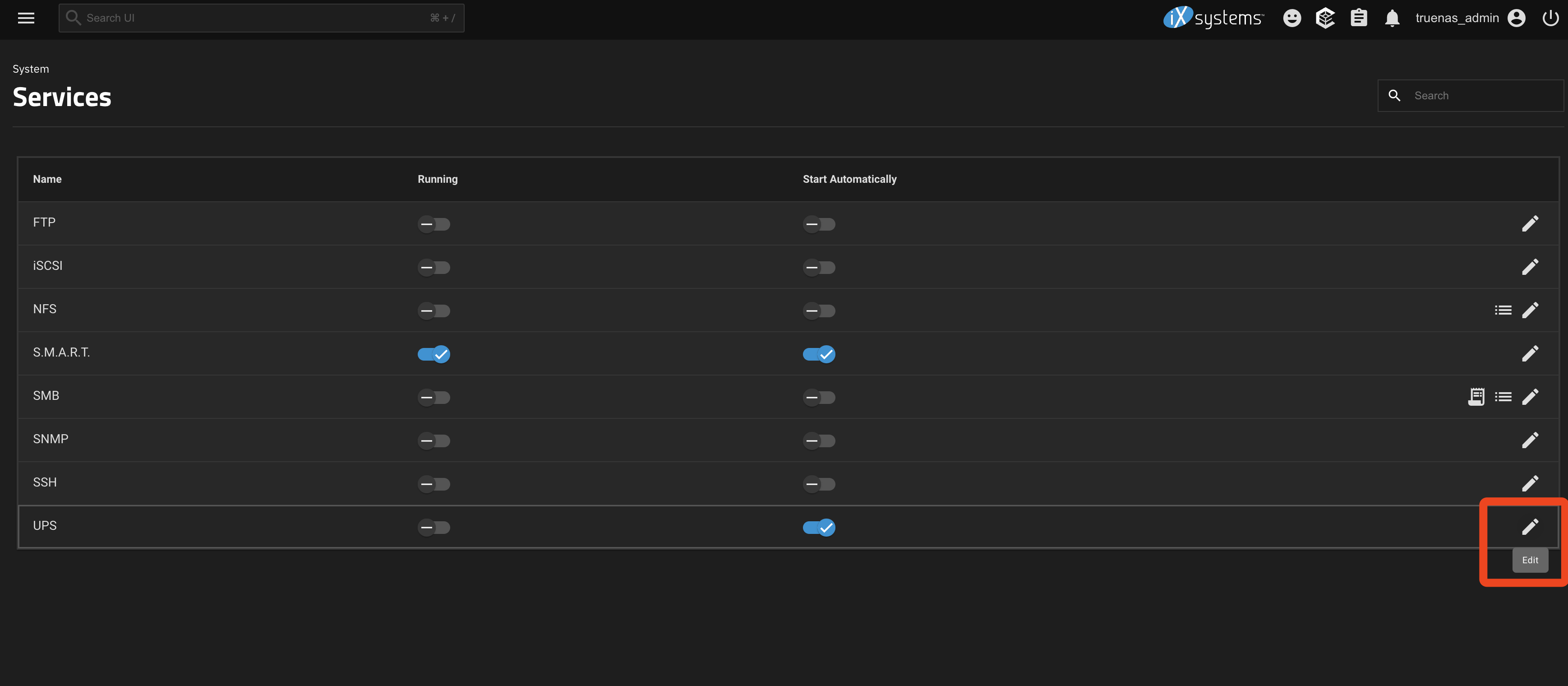This screenshot has height=686, width=1568.
Task: Open the hamburger navigation menu
Action: (x=26, y=18)
